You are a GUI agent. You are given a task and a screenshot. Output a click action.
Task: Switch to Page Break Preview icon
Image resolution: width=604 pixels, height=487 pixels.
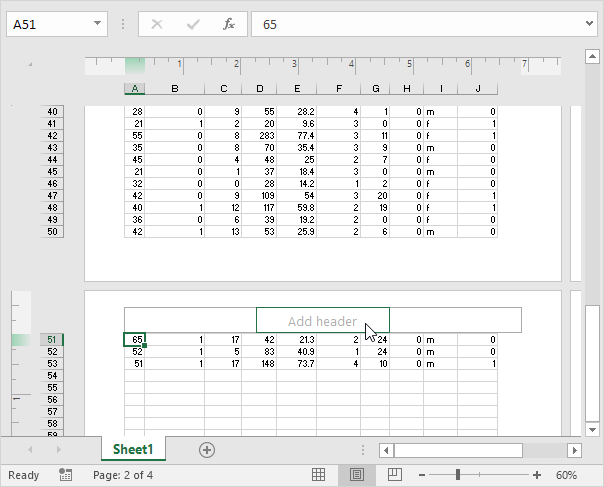point(395,475)
